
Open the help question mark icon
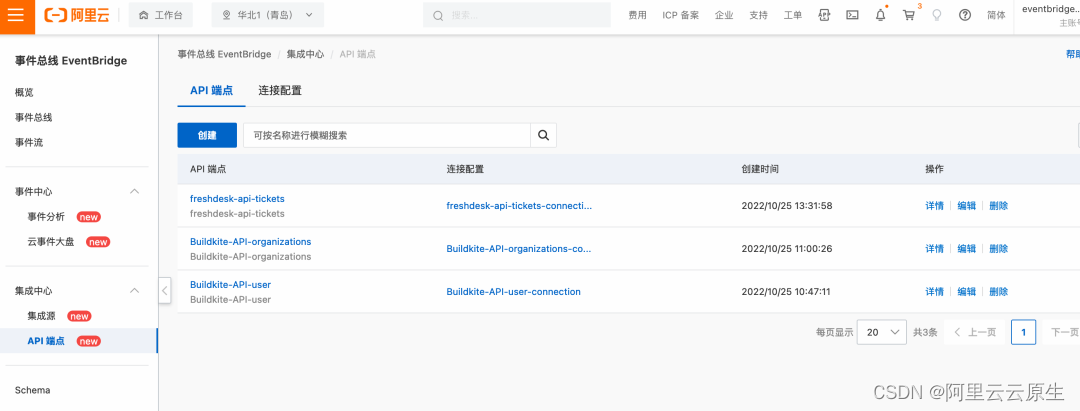(x=965, y=15)
